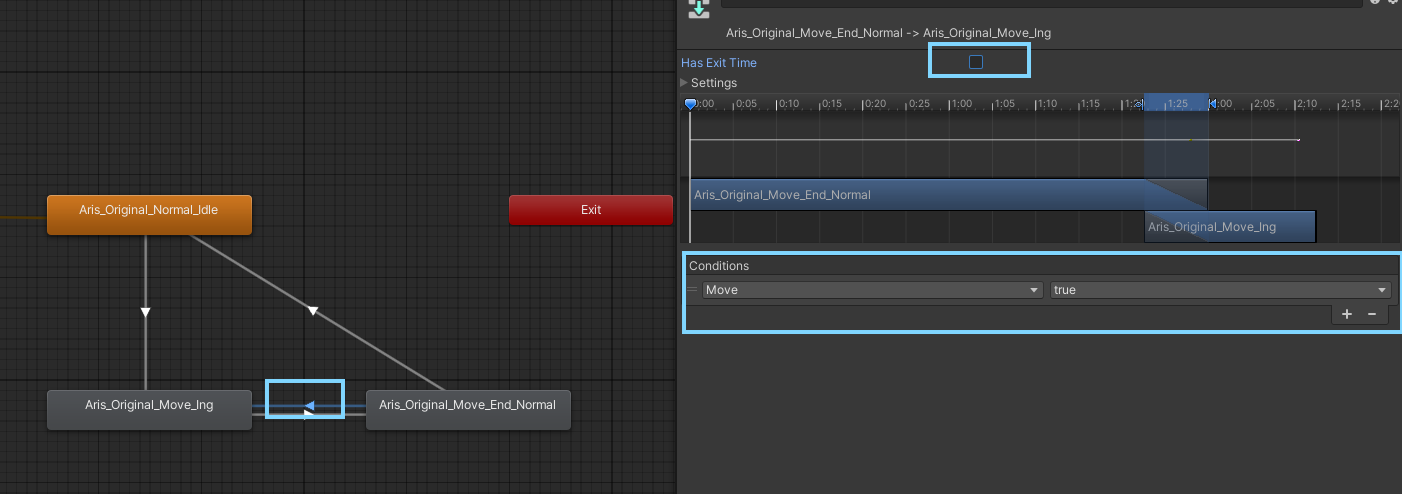Screen dimensions: 1402x494
Task: Click the blue playhead marker at 0:00
Action: pyautogui.click(x=690, y=104)
